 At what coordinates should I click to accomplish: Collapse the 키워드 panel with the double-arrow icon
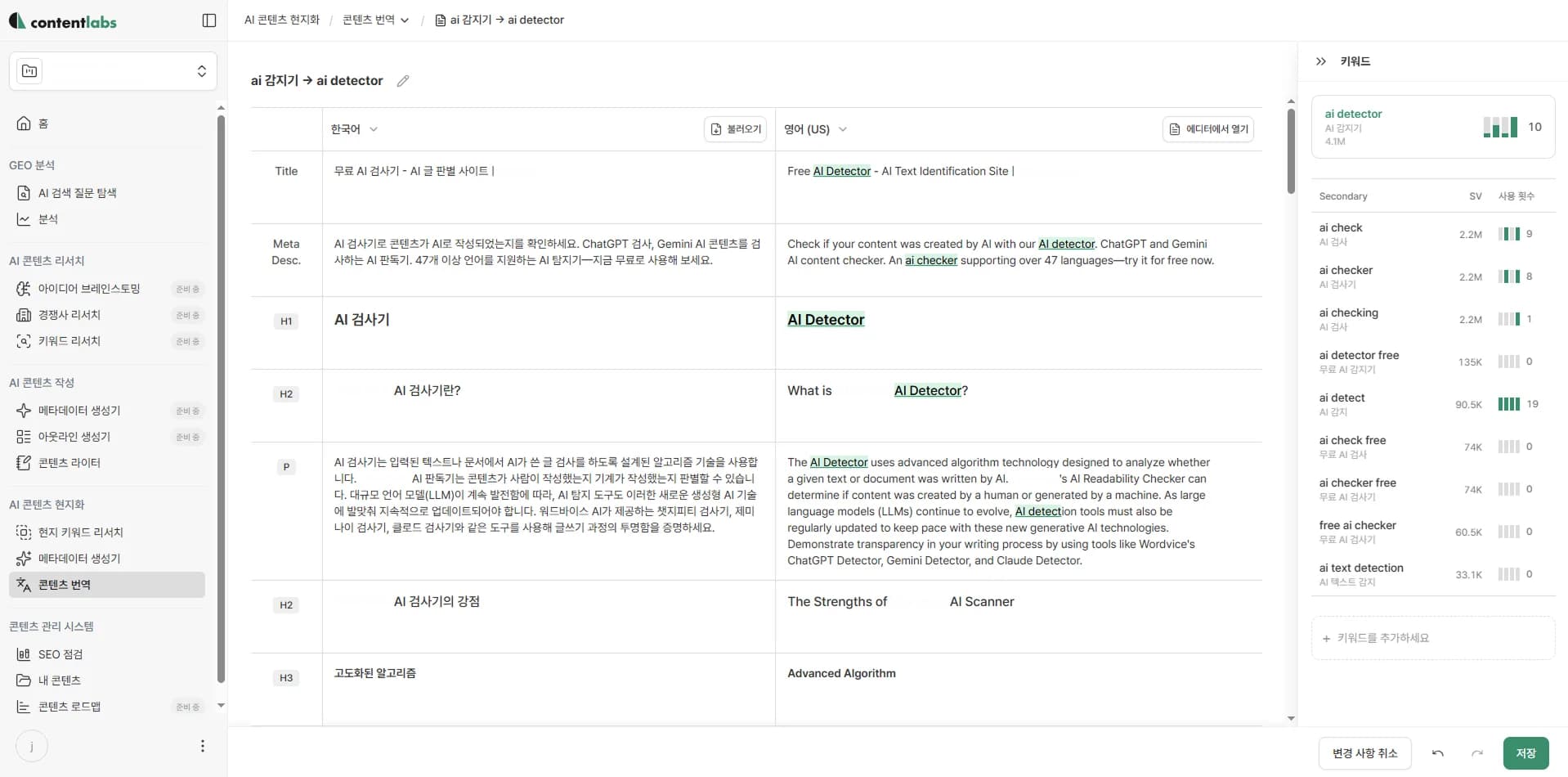coord(1320,61)
